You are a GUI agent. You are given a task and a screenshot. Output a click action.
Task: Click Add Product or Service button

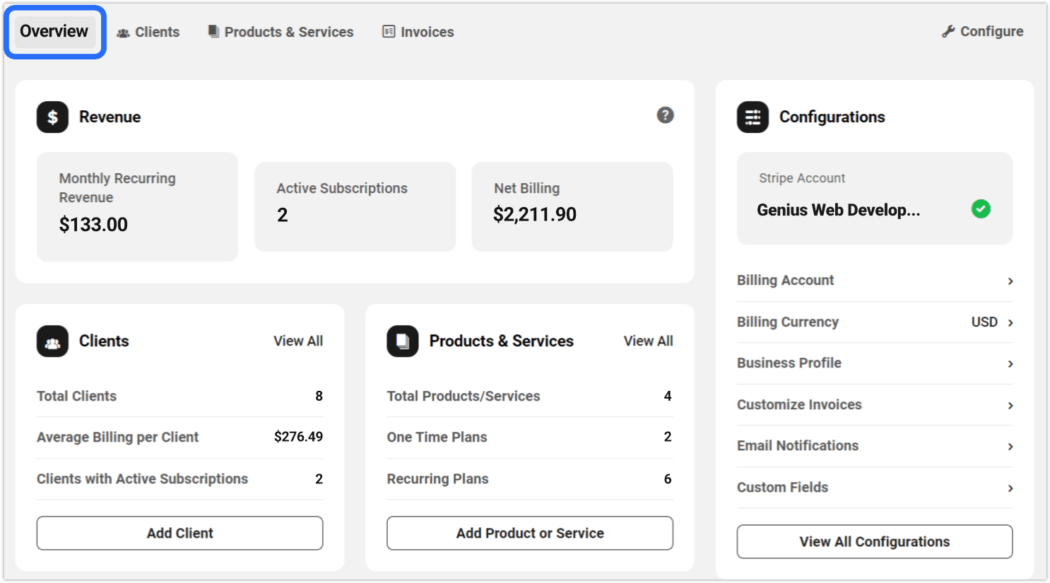[530, 533]
